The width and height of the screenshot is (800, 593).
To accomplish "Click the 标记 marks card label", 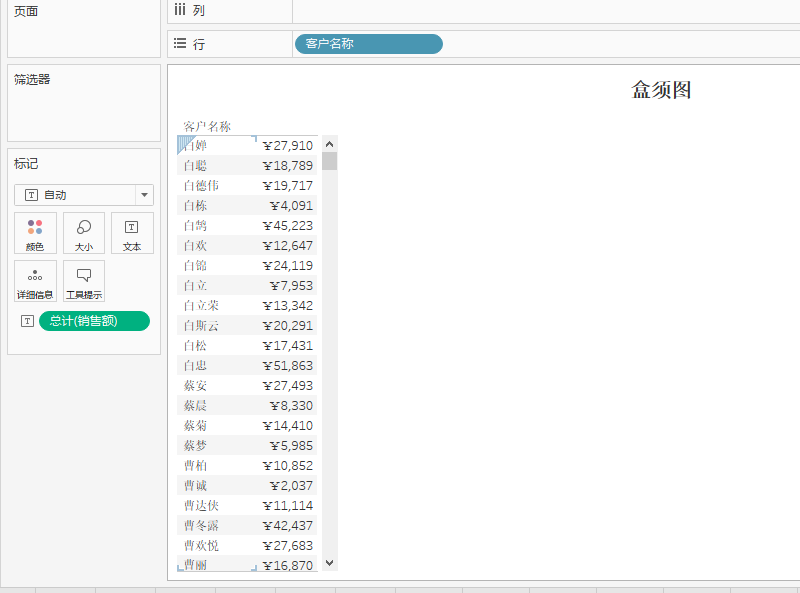I will [26, 164].
